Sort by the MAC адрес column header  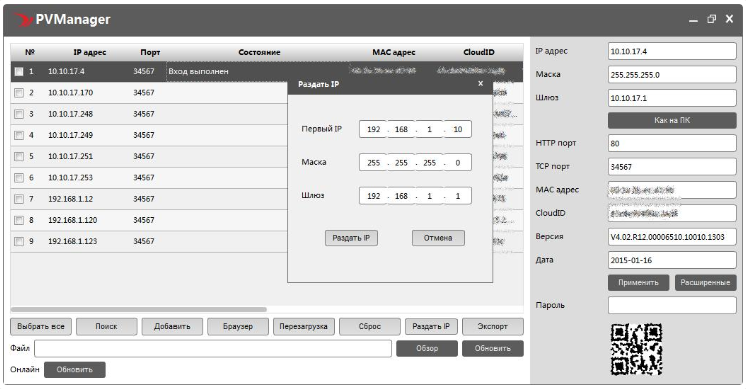393,52
